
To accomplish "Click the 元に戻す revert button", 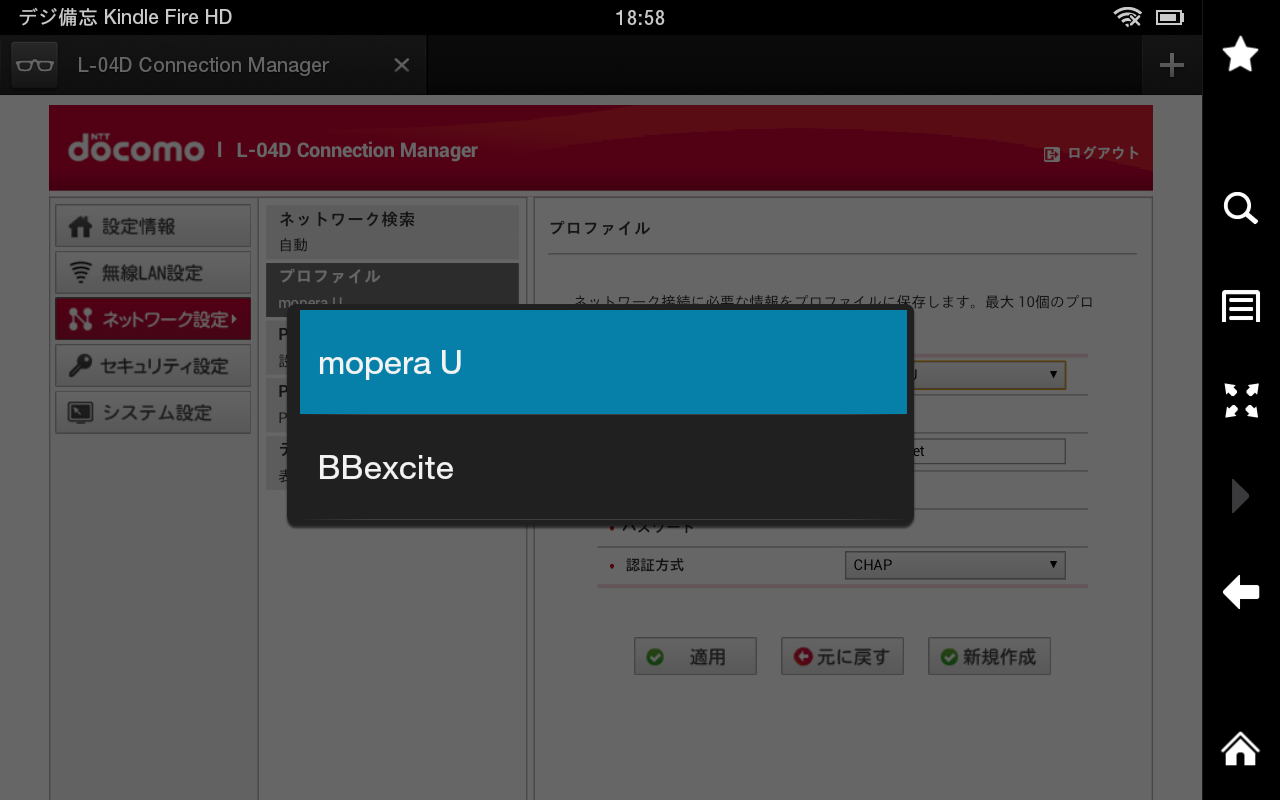I will (842, 657).
